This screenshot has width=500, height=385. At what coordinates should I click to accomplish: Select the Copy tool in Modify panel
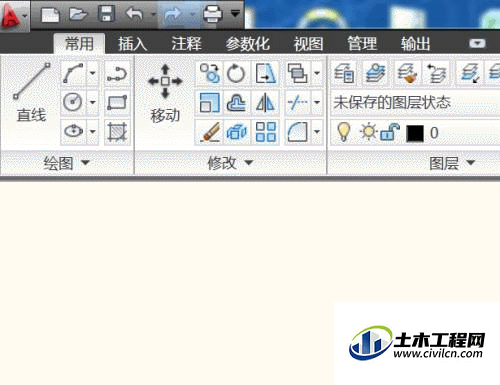[209, 73]
